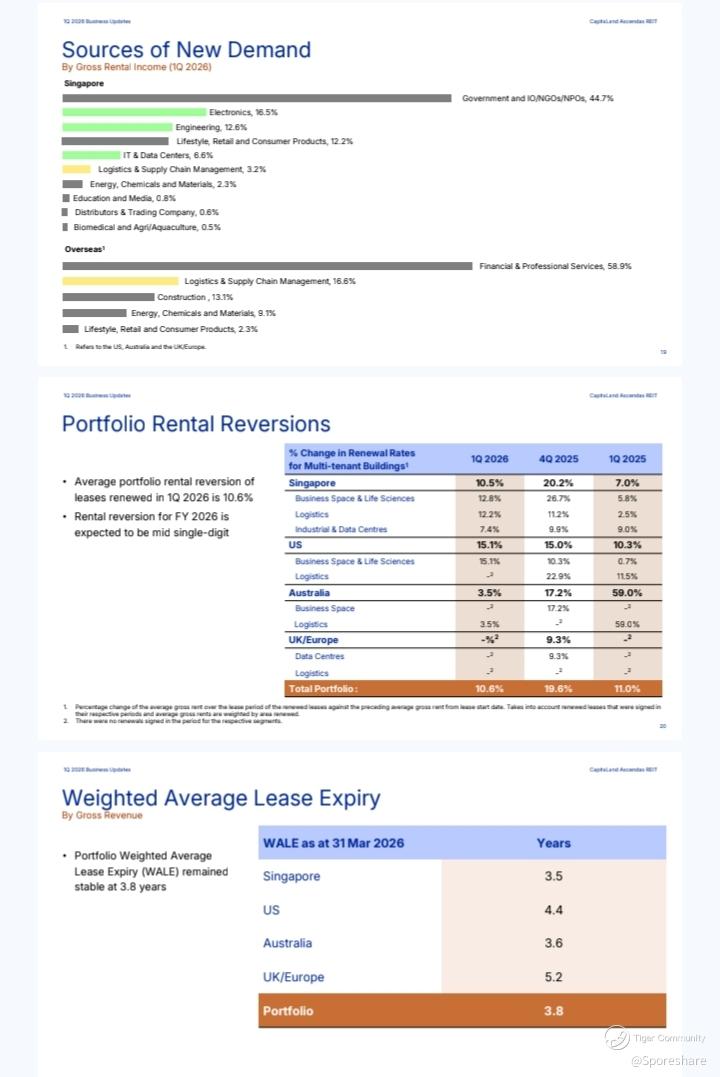Click the yellow Overseas Logistics & Supply Chain bar
This screenshot has height=1077, width=720.
click(x=120, y=281)
